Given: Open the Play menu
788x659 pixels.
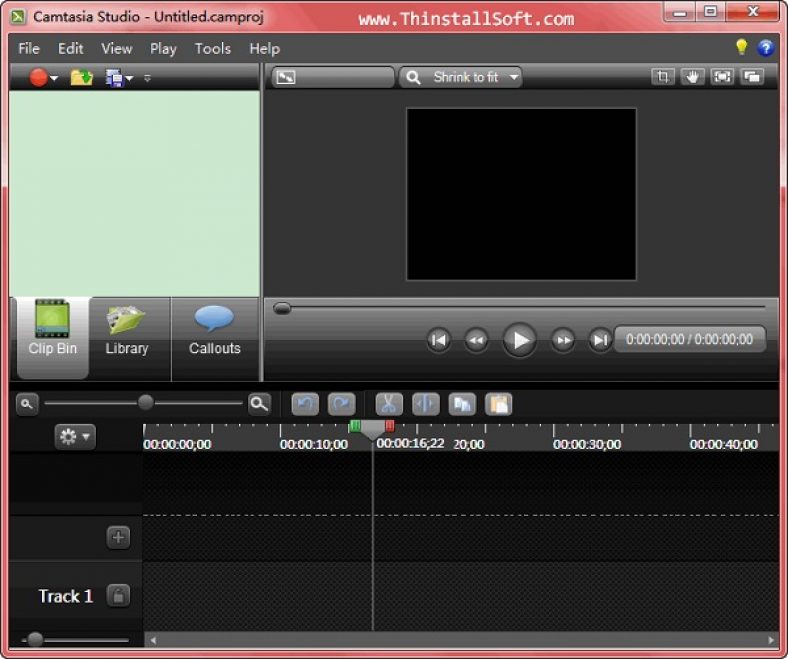Looking at the screenshot, I should tap(163, 49).
